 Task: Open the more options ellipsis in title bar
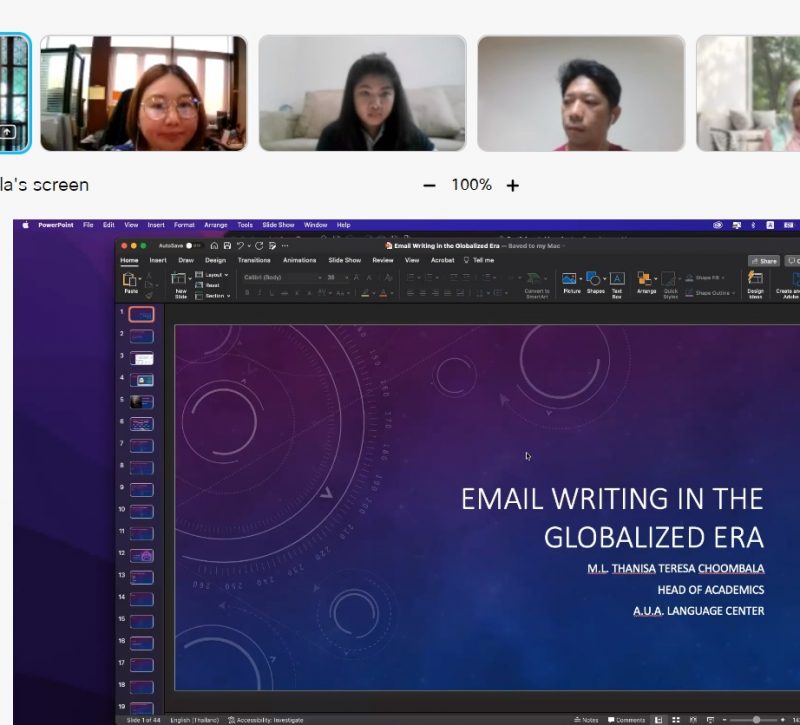pyautogui.click(x=285, y=246)
